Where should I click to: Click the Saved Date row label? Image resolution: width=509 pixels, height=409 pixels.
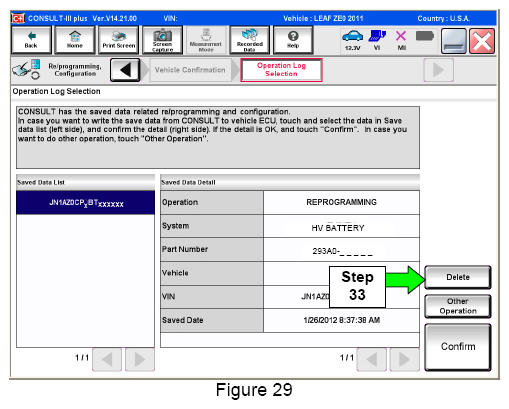click(212, 320)
